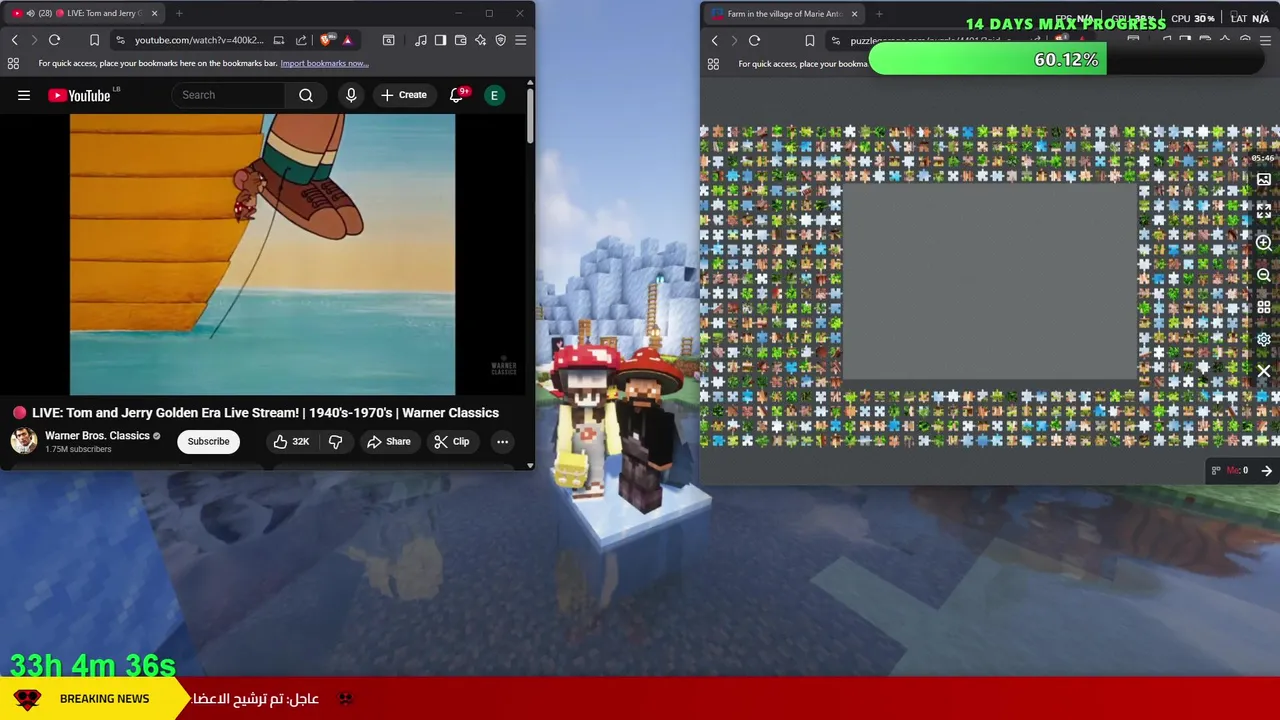Image resolution: width=1280 pixels, height=720 pixels.
Task: Open the music note playlist icon
Action: tap(421, 40)
